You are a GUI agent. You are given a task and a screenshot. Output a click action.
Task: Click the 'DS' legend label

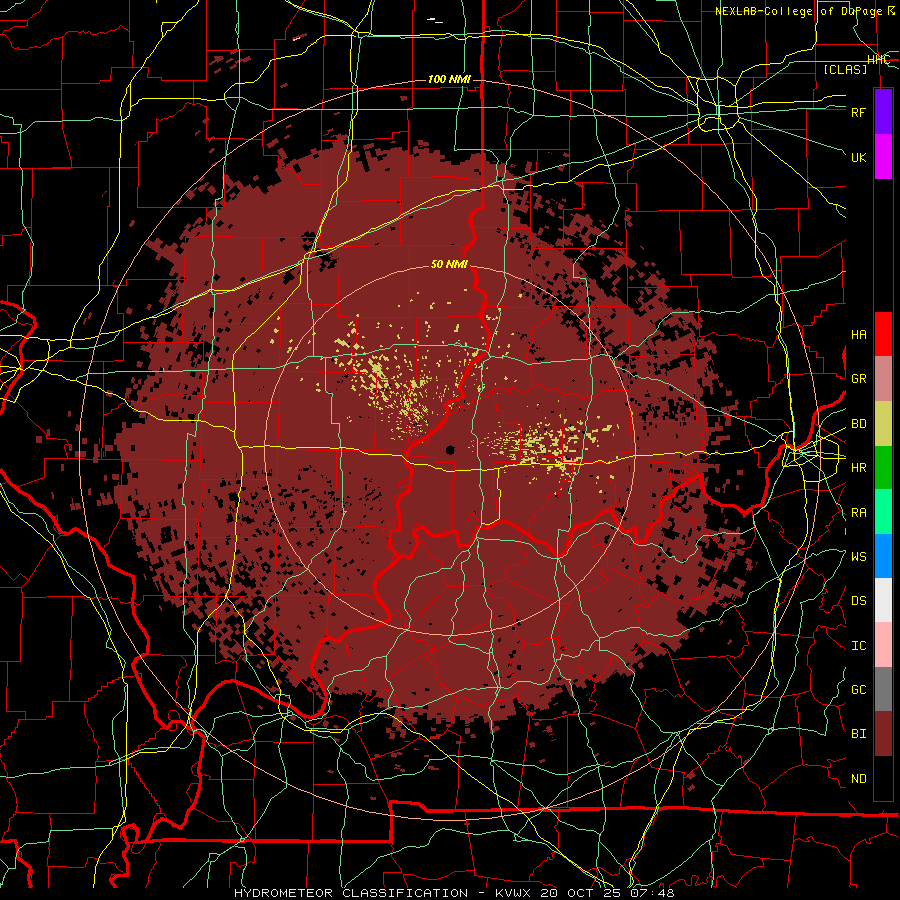tap(858, 601)
